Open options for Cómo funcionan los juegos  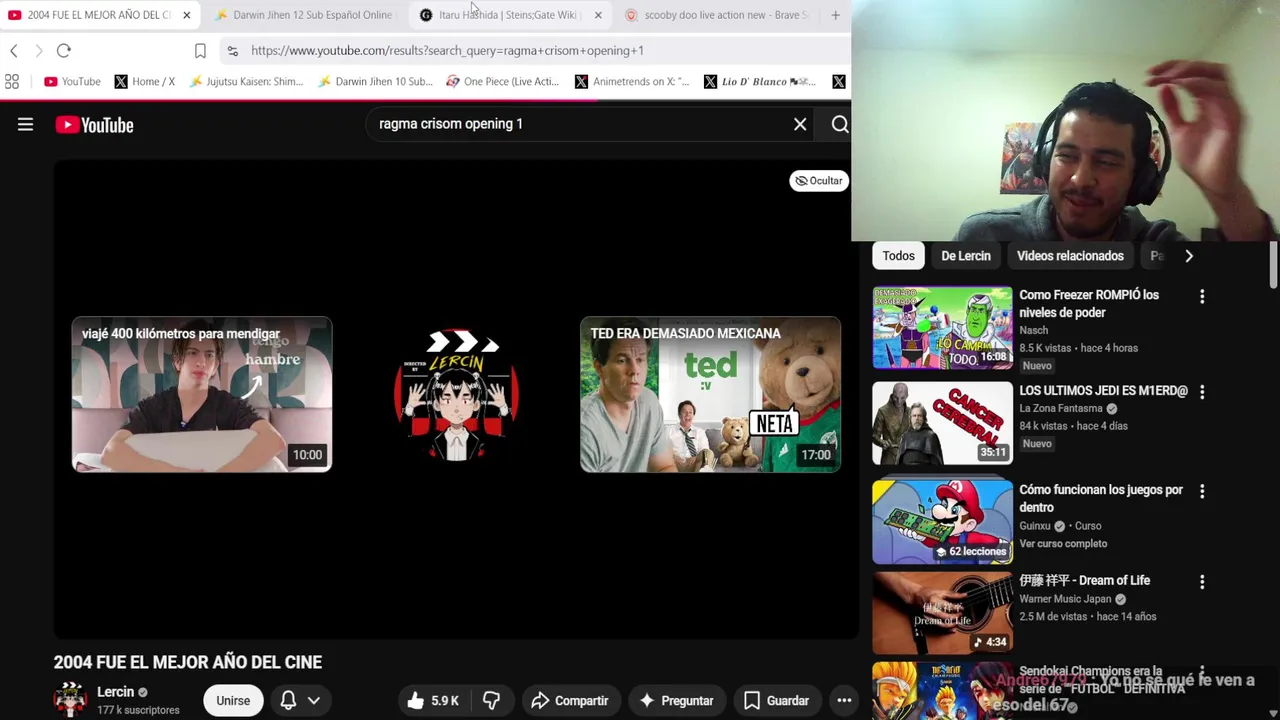1202,491
